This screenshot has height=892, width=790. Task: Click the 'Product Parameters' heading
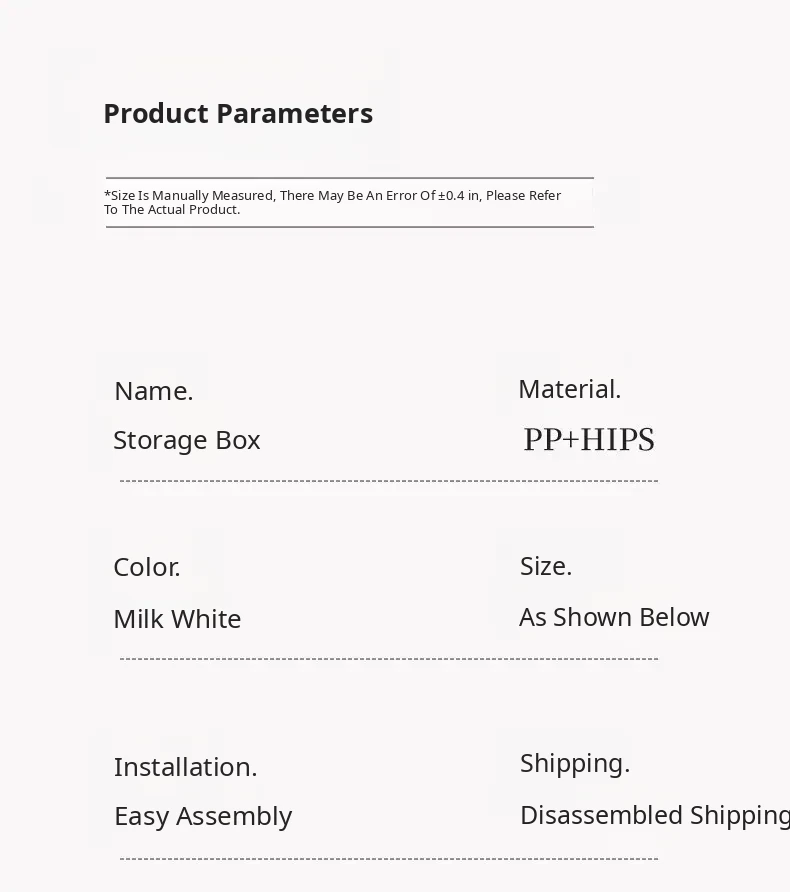point(238,114)
